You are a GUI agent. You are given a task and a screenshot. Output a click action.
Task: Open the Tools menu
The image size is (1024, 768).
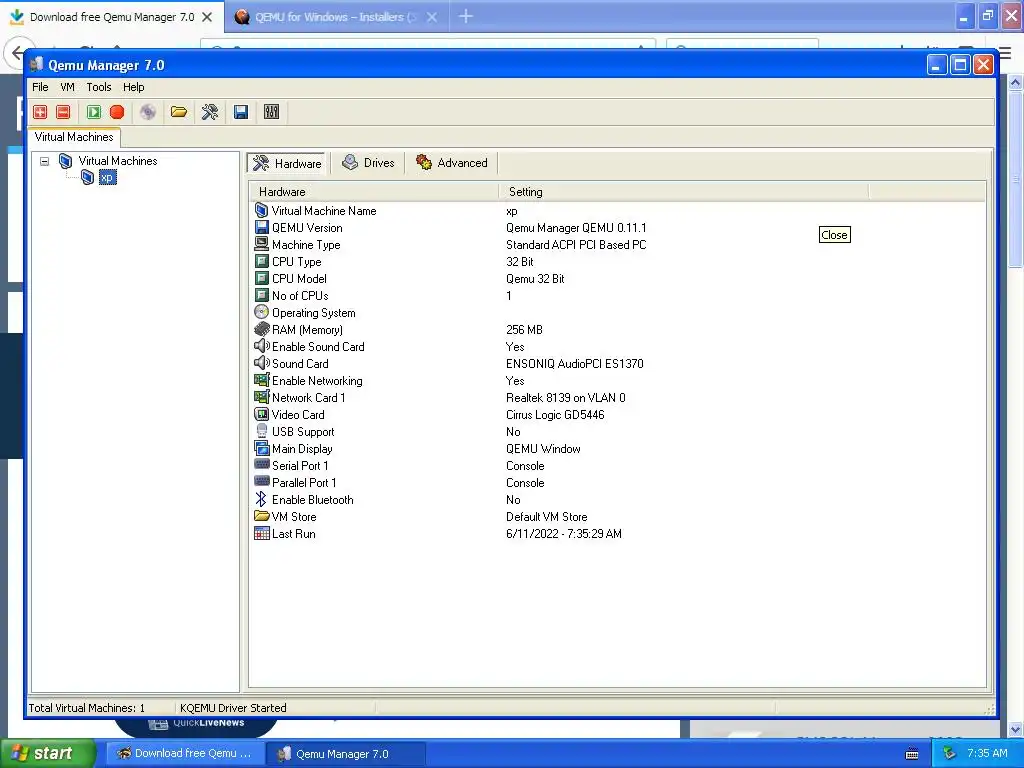(99, 87)
